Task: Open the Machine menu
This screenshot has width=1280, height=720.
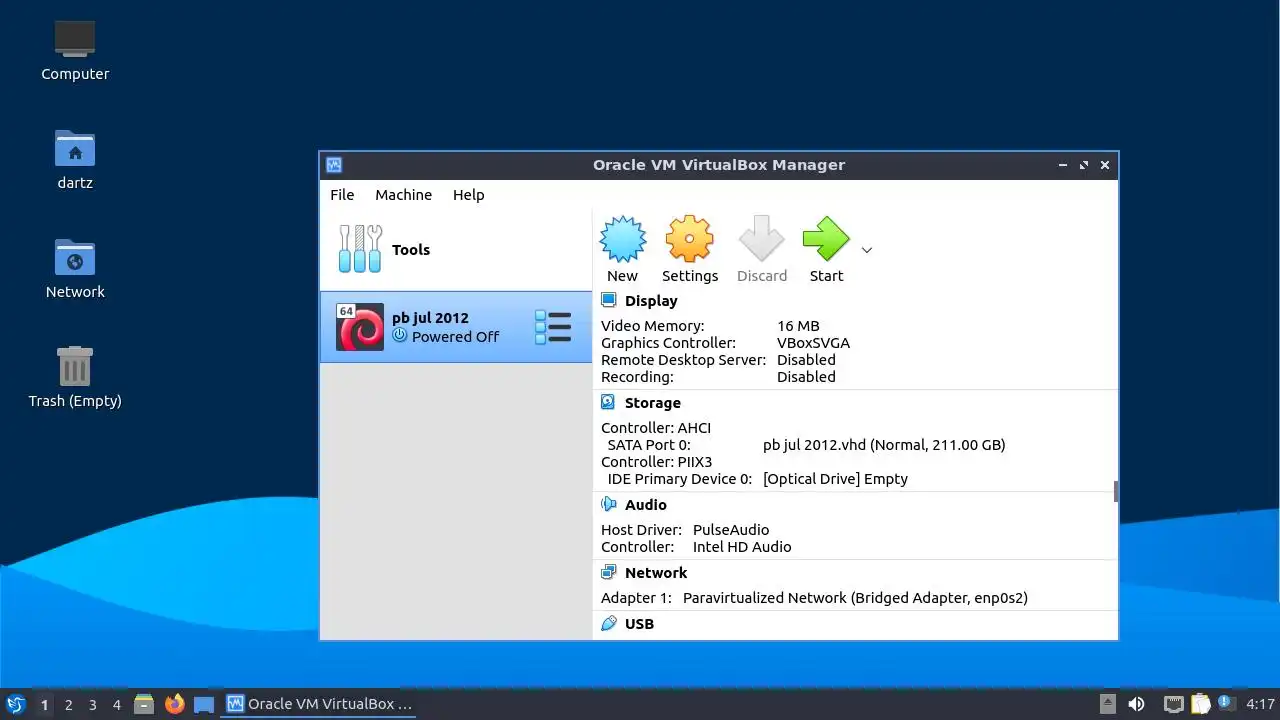Action: tap(404, 195)
